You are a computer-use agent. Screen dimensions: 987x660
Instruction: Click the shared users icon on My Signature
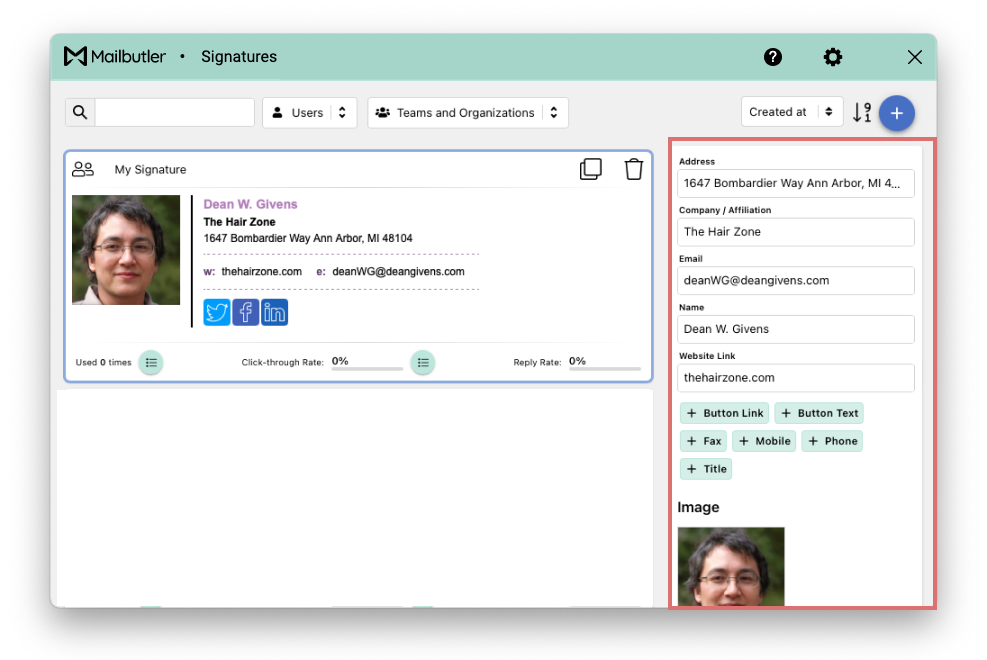point(83,168)
